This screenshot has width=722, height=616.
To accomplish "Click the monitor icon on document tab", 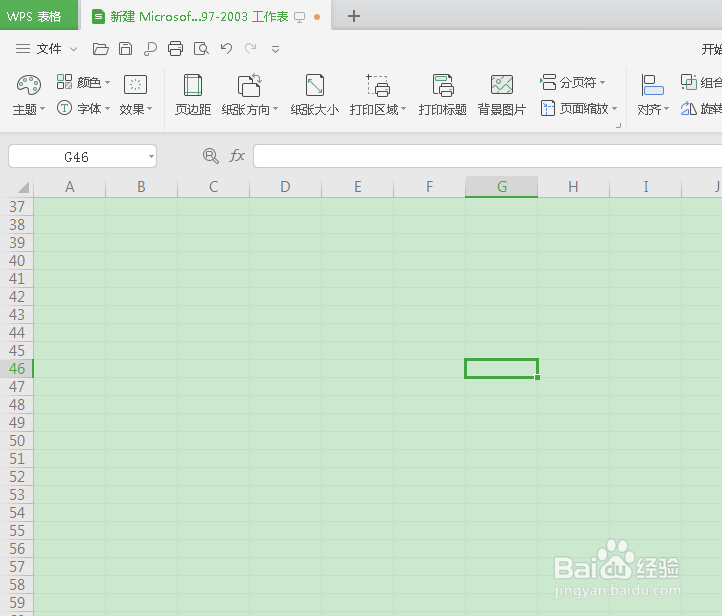I will (x=300, y=17).
